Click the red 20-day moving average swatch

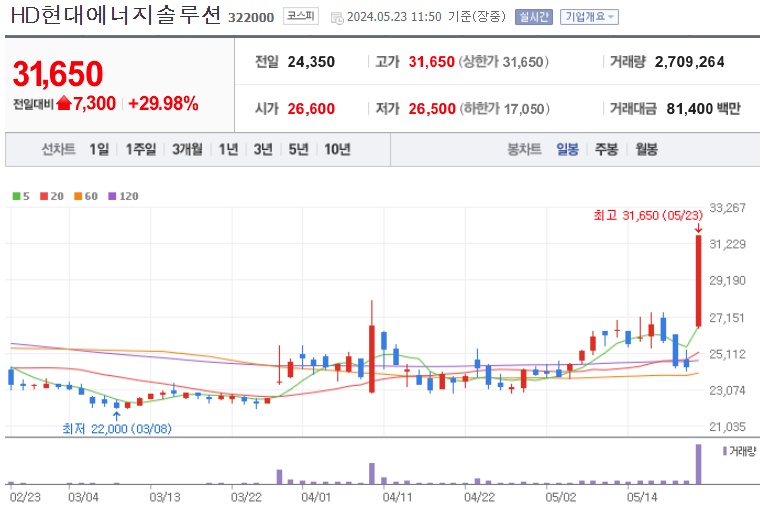pos(44,196)
